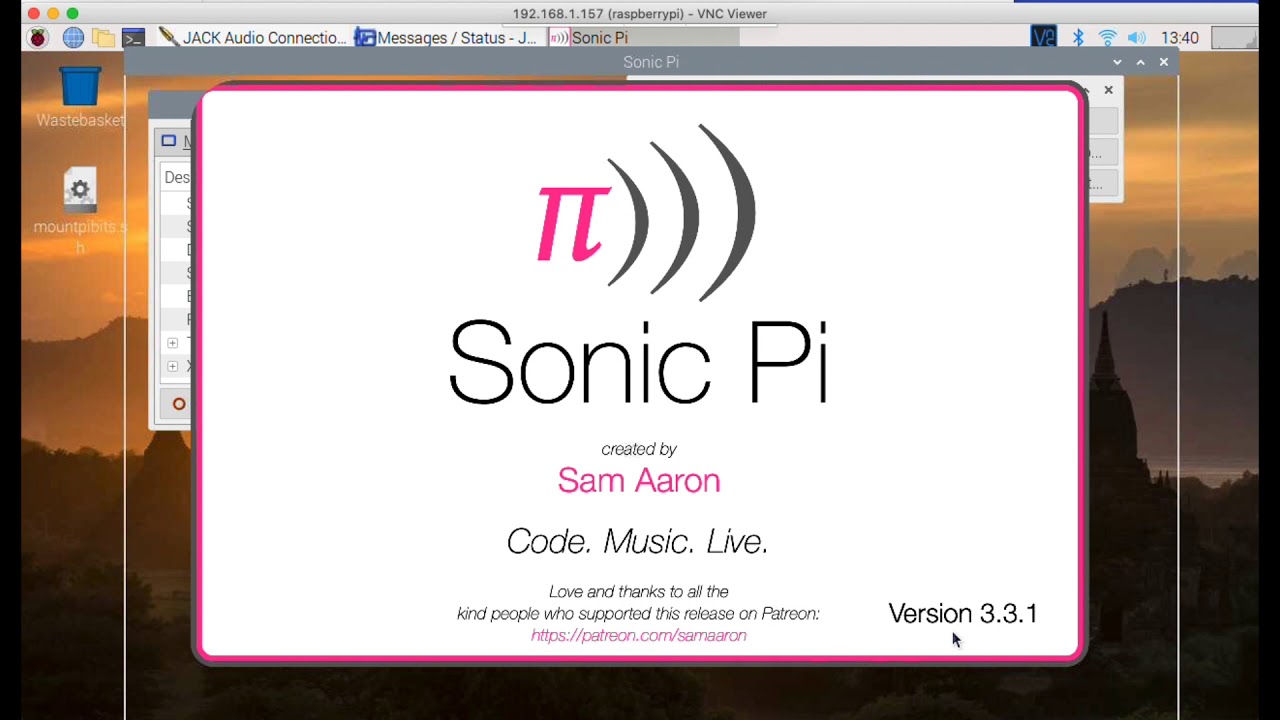Switch to Messages / Status taskbar window
The height and width of the screenshot is (720, 1280).
tap(447, 38)
